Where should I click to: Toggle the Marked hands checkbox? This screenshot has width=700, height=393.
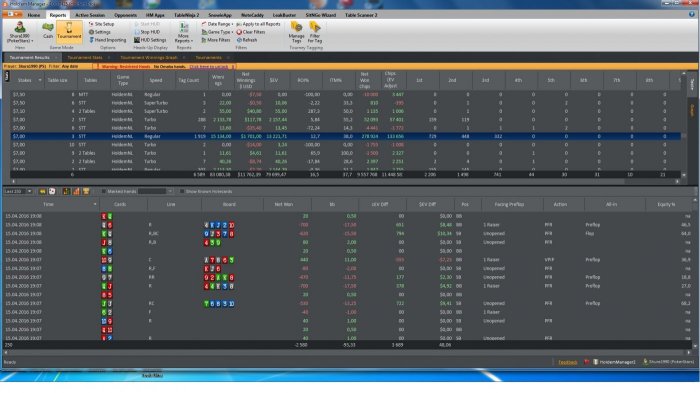pyautogui.click(x=104, y=191)
